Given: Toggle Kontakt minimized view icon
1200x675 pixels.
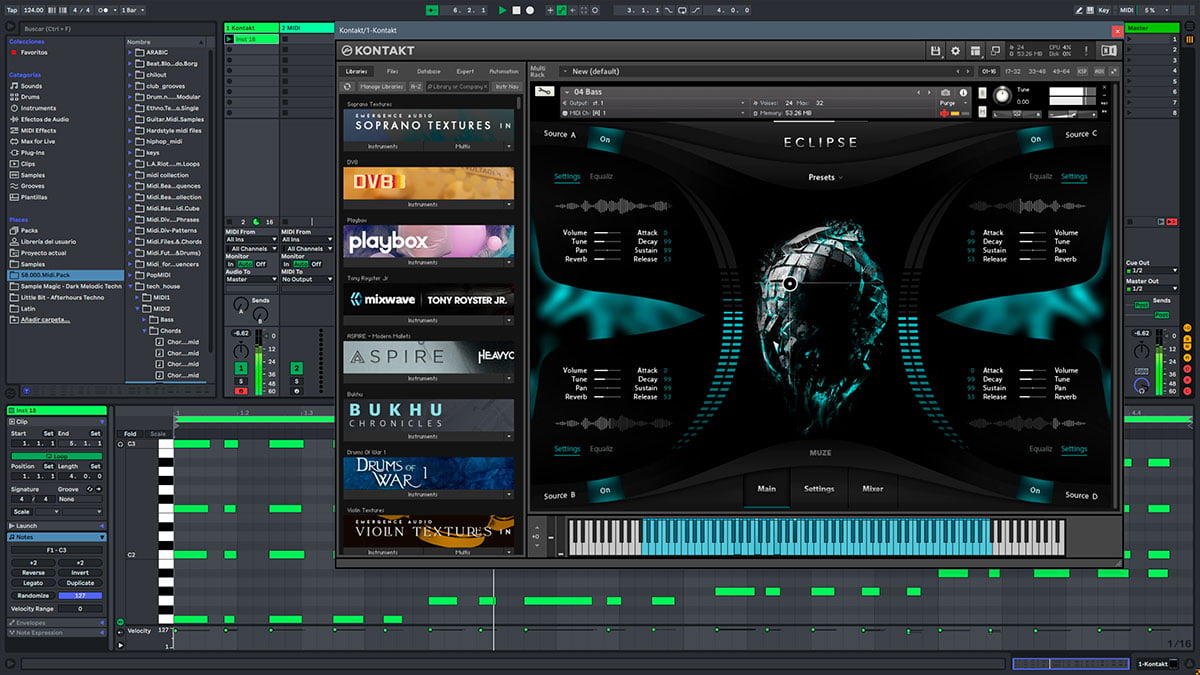Looking at the screenshot, I should (995, 50).
